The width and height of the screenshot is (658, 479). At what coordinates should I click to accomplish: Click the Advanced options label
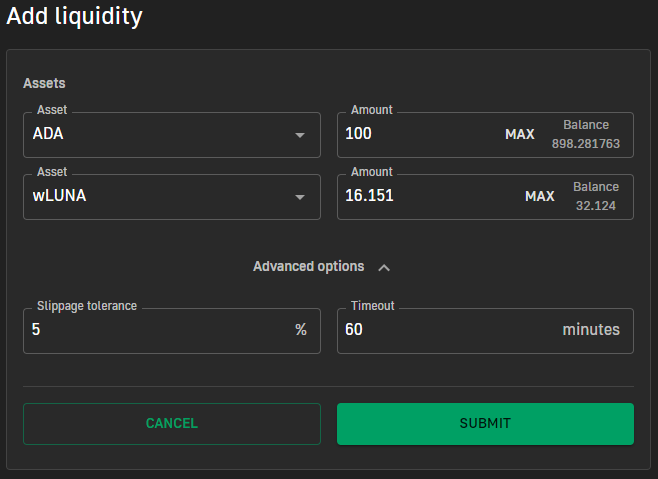pyautogui.click(x=308, y=266)
